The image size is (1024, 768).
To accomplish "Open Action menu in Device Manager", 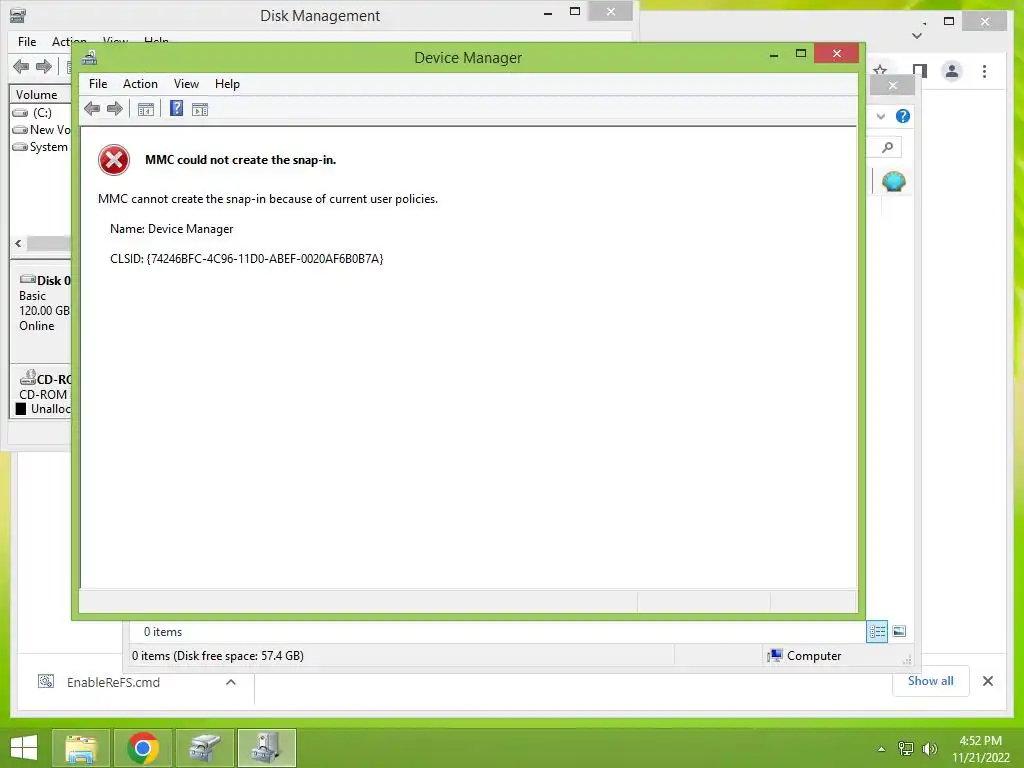I will tap(140, 84).
